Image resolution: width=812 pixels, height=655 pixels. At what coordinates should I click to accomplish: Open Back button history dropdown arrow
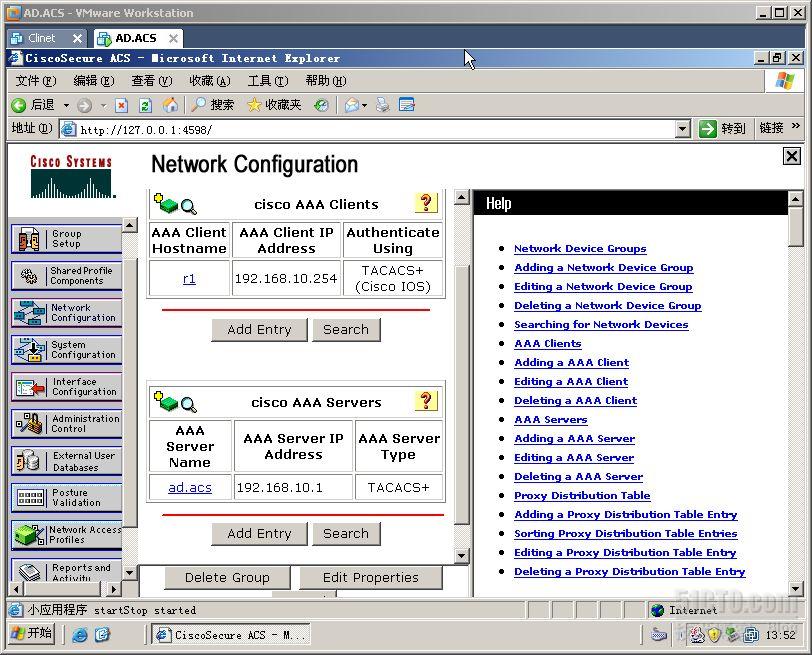66,106
